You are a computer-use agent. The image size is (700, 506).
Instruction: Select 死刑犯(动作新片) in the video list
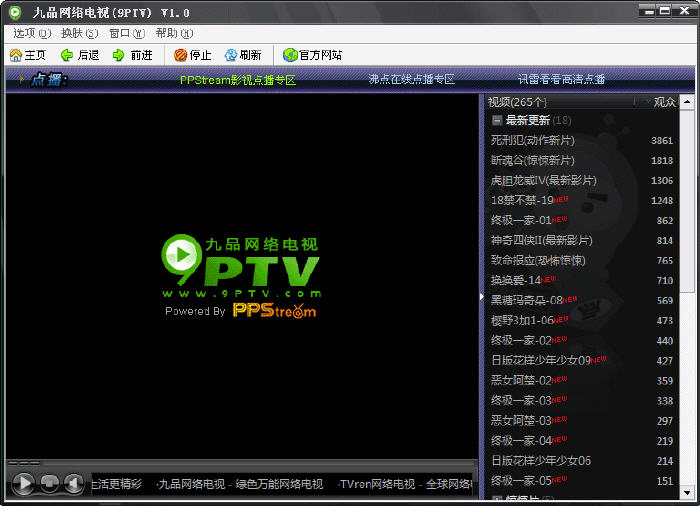pos(532,141)
